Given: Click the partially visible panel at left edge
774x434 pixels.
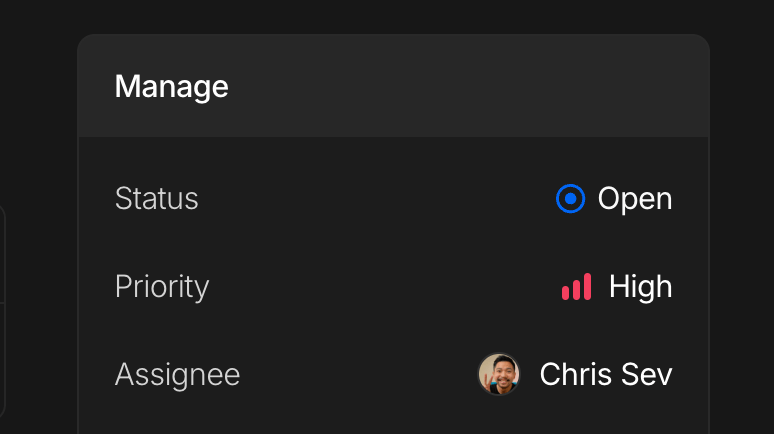Looking at the screenshot, I should (2, 310).
